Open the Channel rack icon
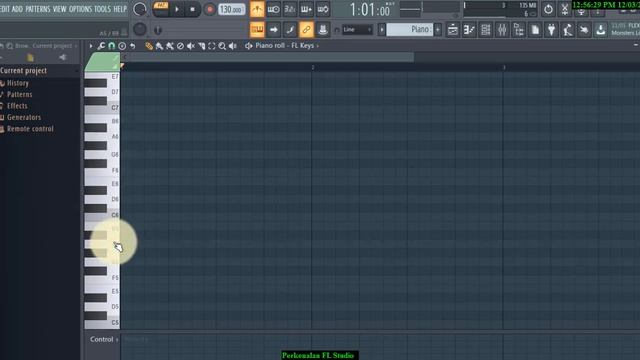This screenshot has height=360, width=640. (486, 29)
